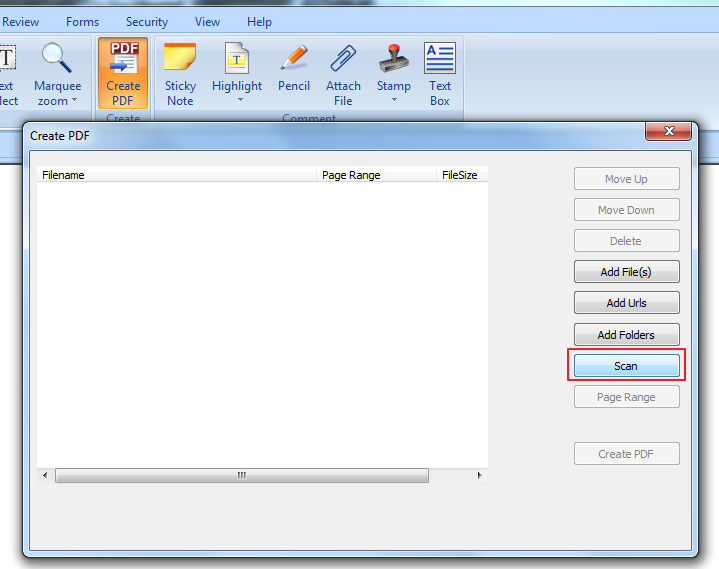This screenshot has width=719, height=569.
Task: Switch to the Security tab
Action: (x=146, y=22)
